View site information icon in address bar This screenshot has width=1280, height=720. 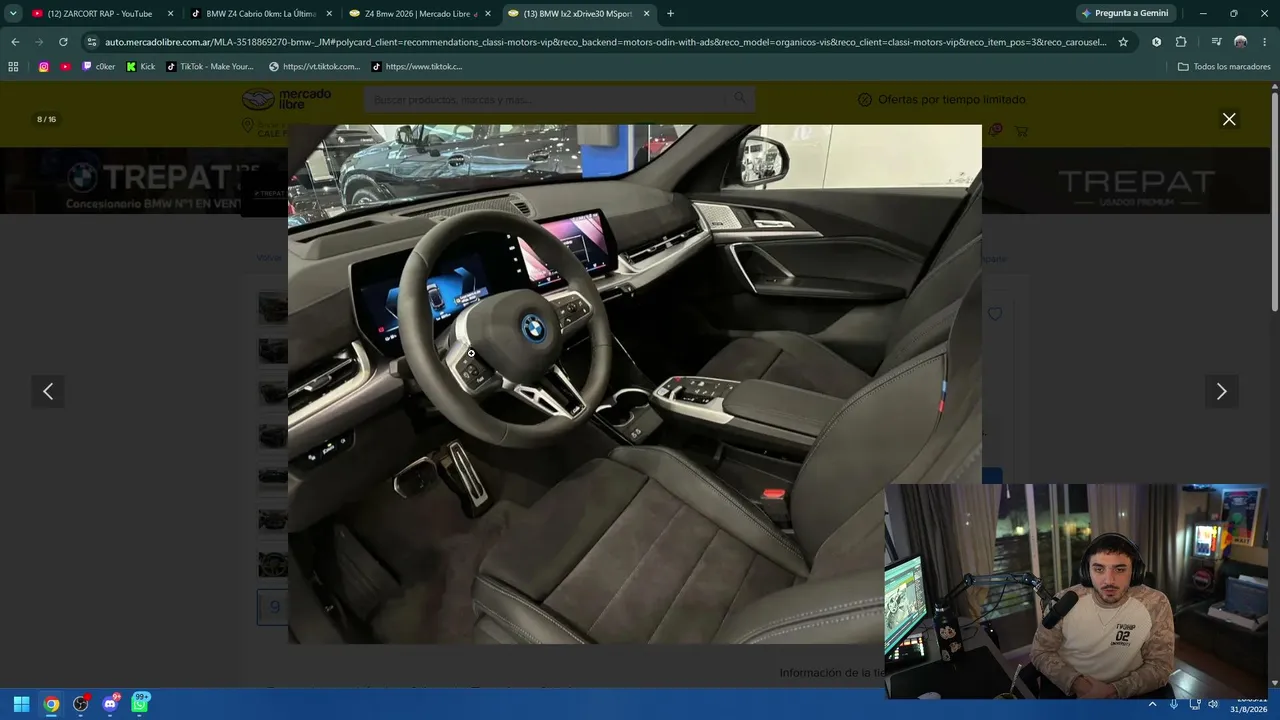[x=92, y=42]
